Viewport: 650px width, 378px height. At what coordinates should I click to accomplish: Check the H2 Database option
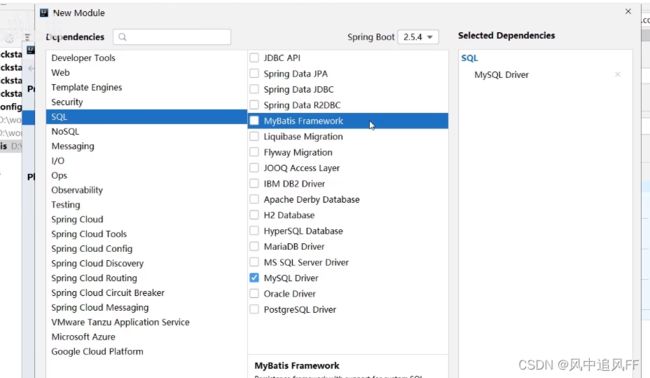point(254,215)
